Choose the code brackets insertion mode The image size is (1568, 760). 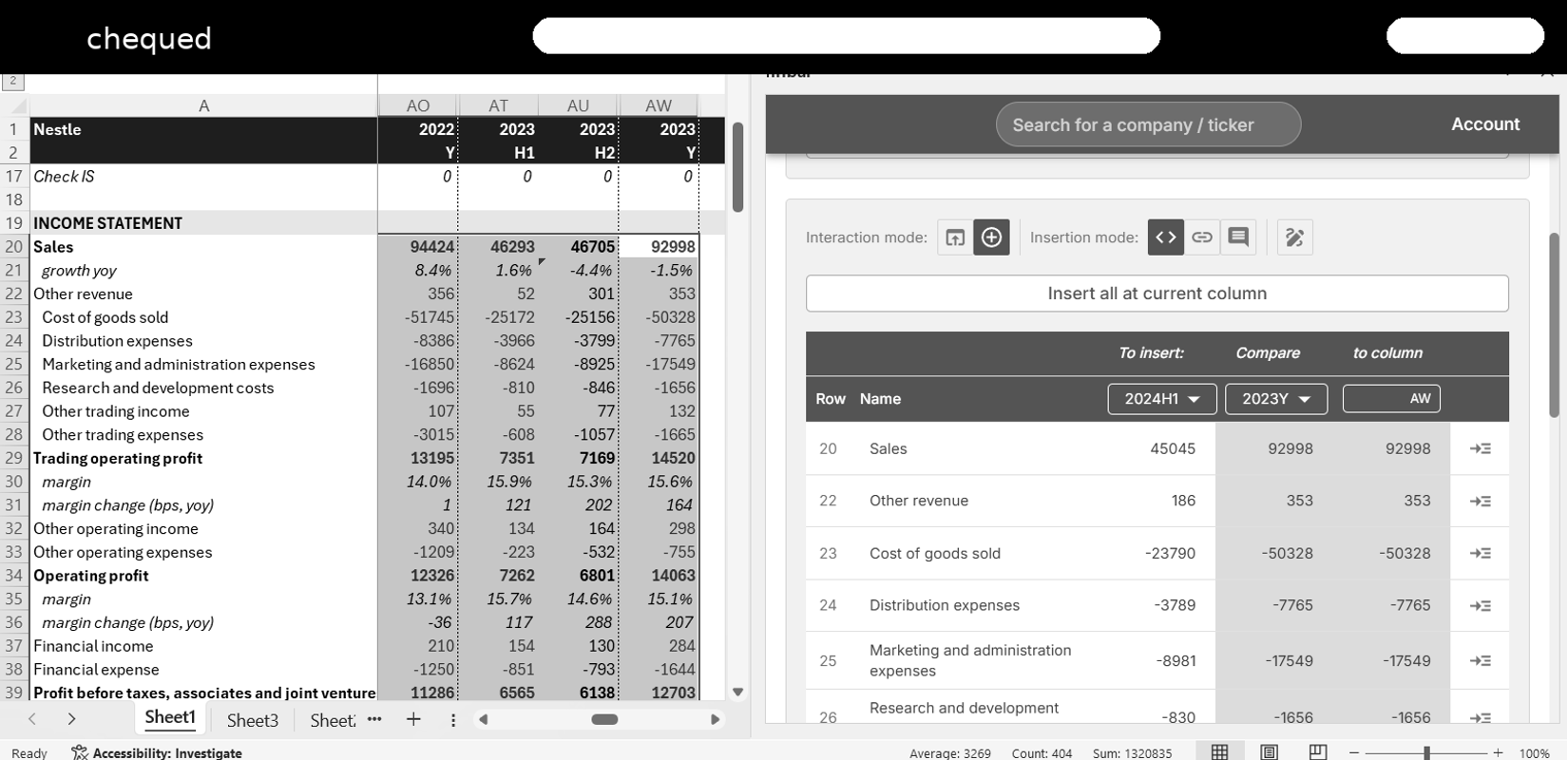coord(1166,237)
